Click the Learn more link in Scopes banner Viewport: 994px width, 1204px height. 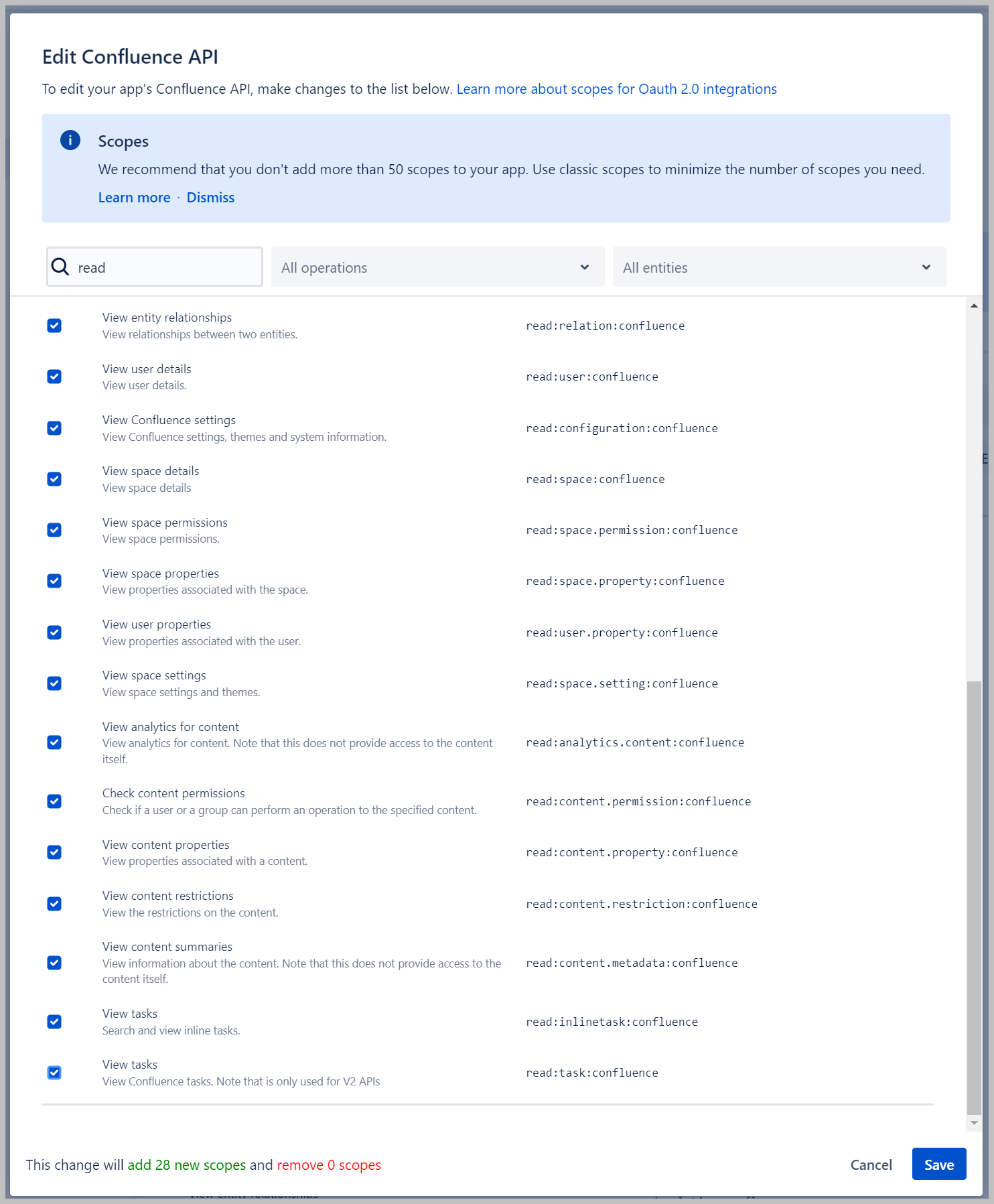134,198
